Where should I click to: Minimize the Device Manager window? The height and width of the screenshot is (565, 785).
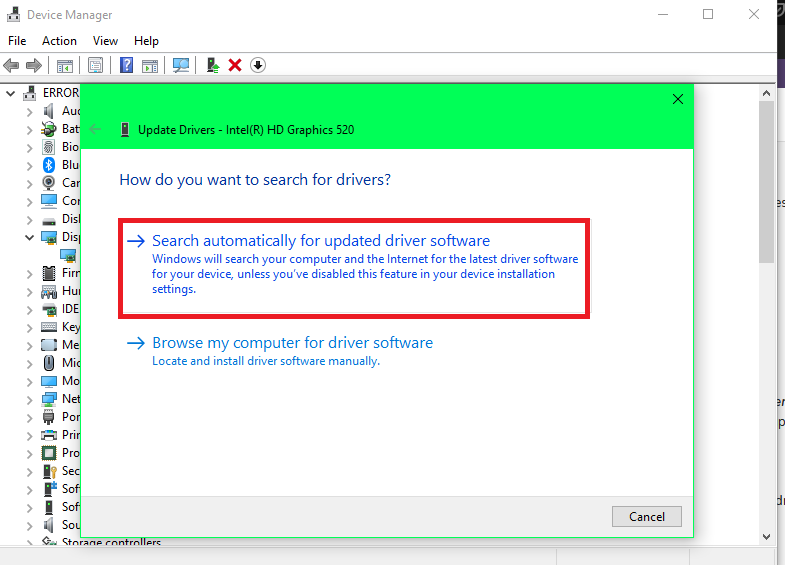663,14
